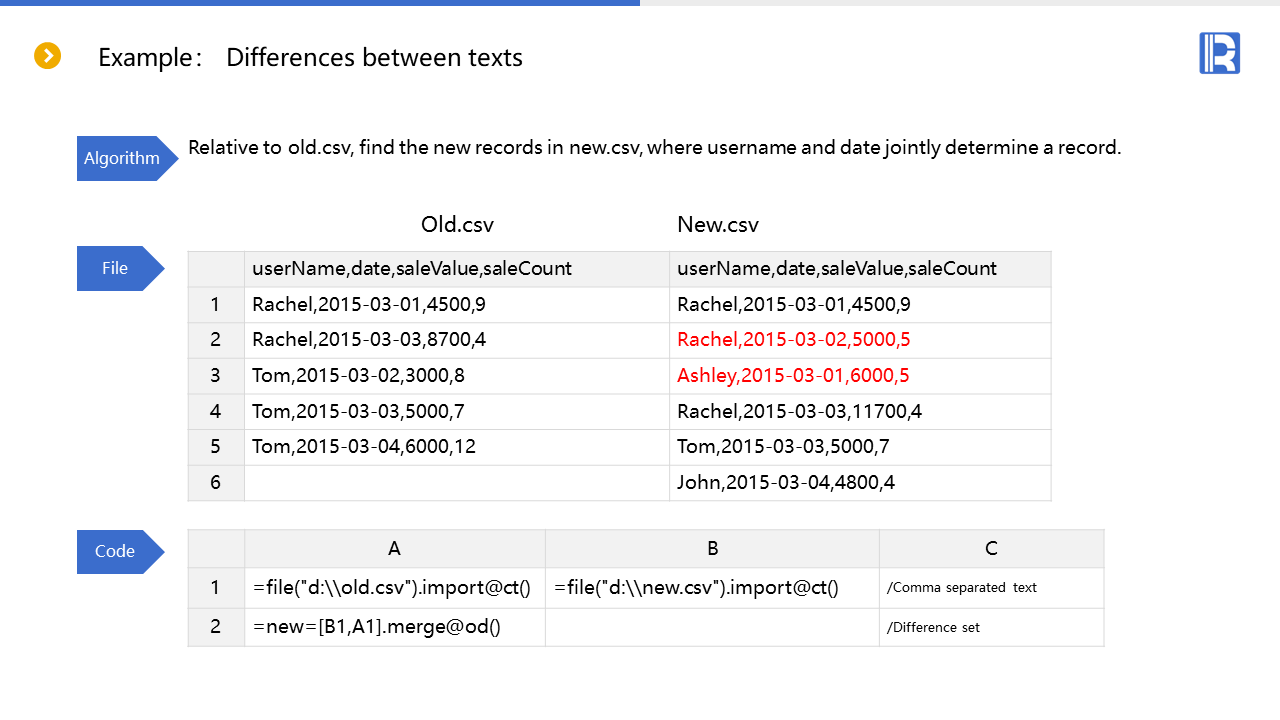Select the red Ashley record in New.csv

coord(793,376)
